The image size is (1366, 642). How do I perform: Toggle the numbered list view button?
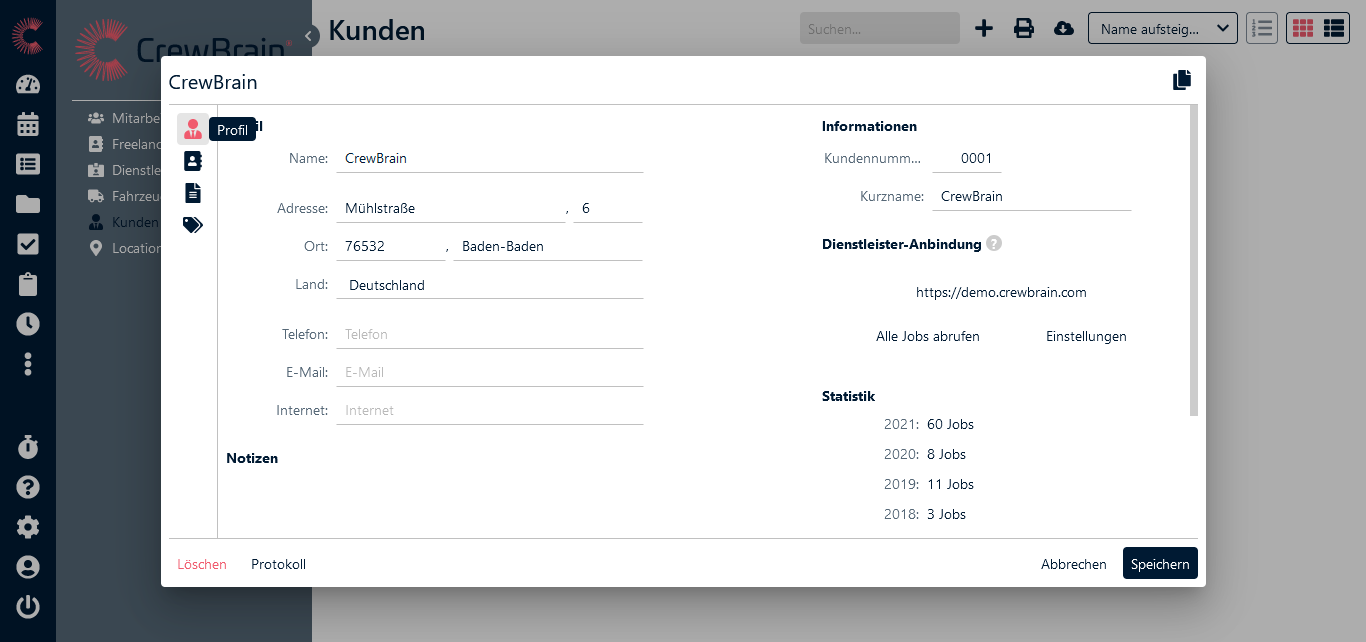1262,28
